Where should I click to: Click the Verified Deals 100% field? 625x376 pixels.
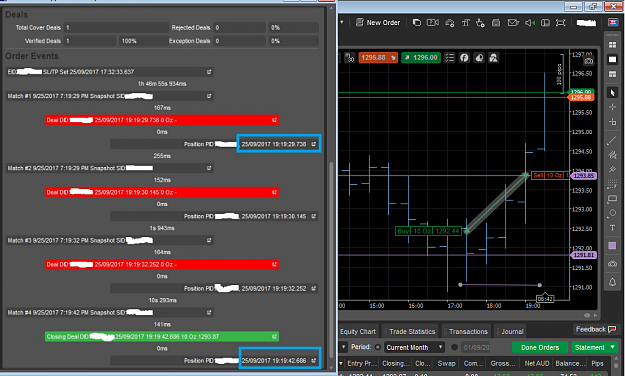coord(143,41)
